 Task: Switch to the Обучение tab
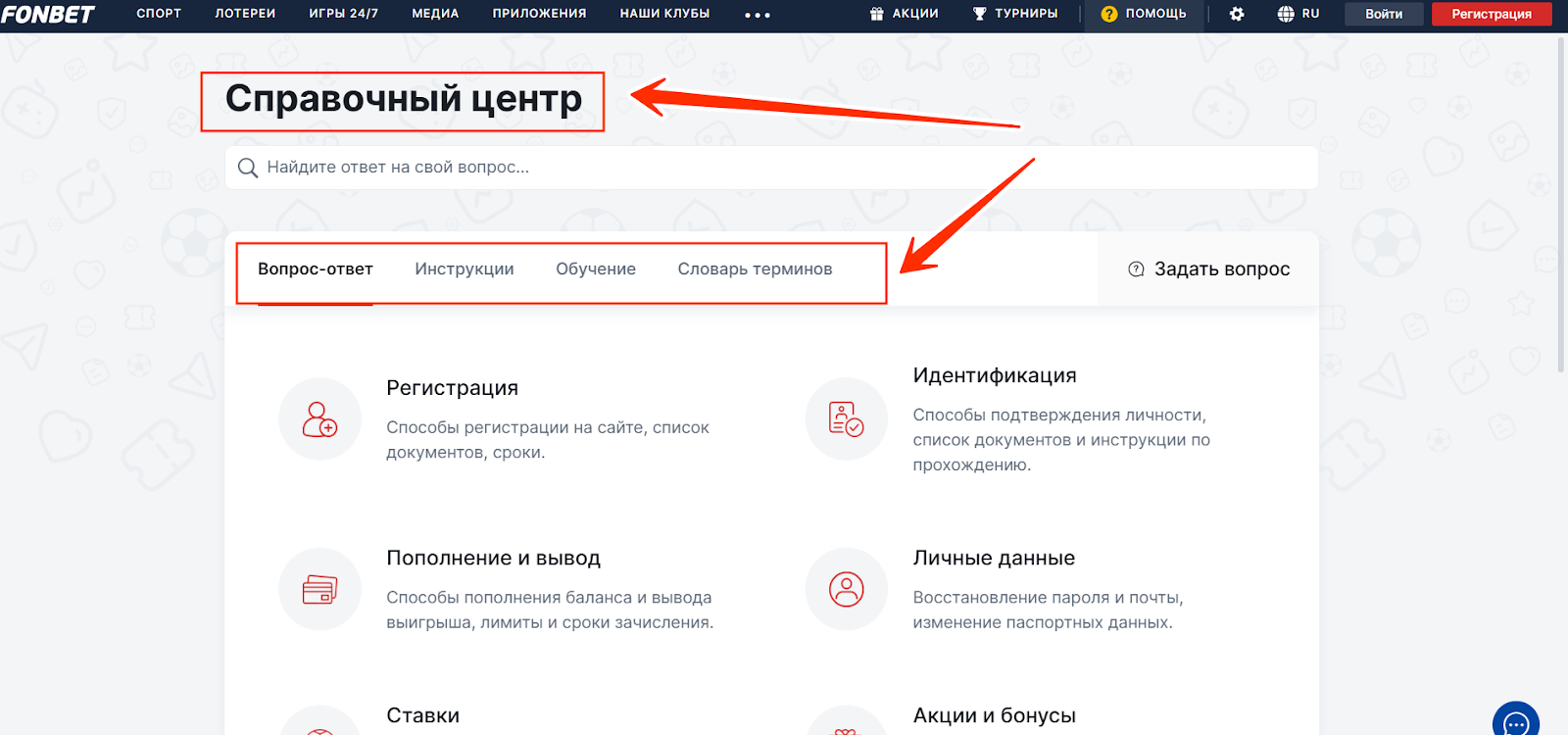596,269
